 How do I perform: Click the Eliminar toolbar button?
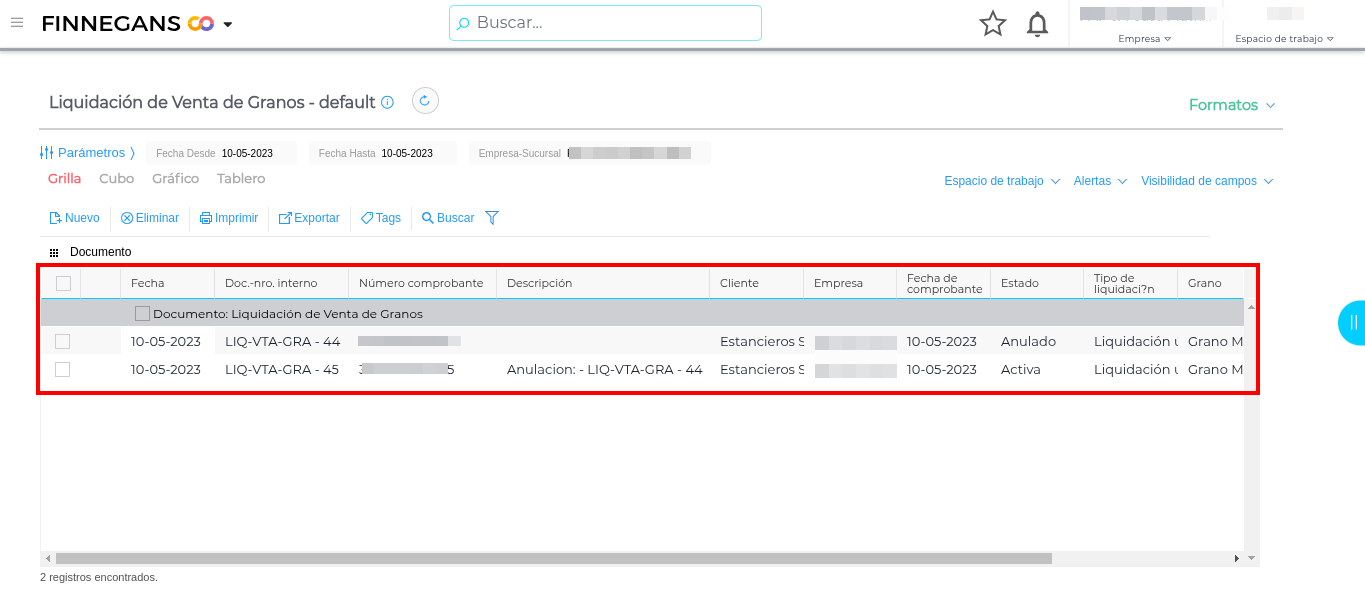pos(150,218)
